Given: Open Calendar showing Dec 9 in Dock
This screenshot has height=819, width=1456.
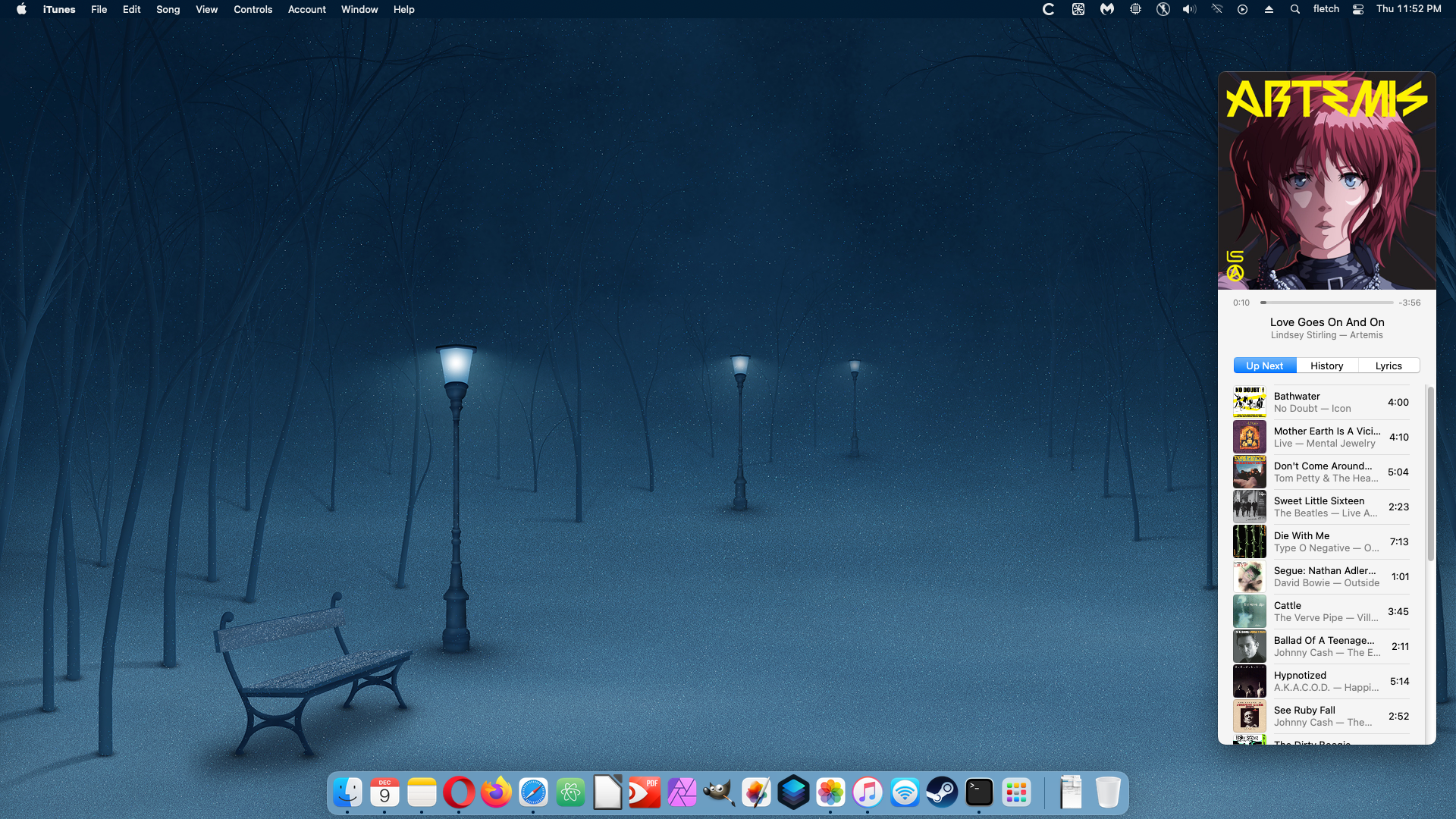Looking at the screenshot, I should pyautogui.click(x=384, y=793).
